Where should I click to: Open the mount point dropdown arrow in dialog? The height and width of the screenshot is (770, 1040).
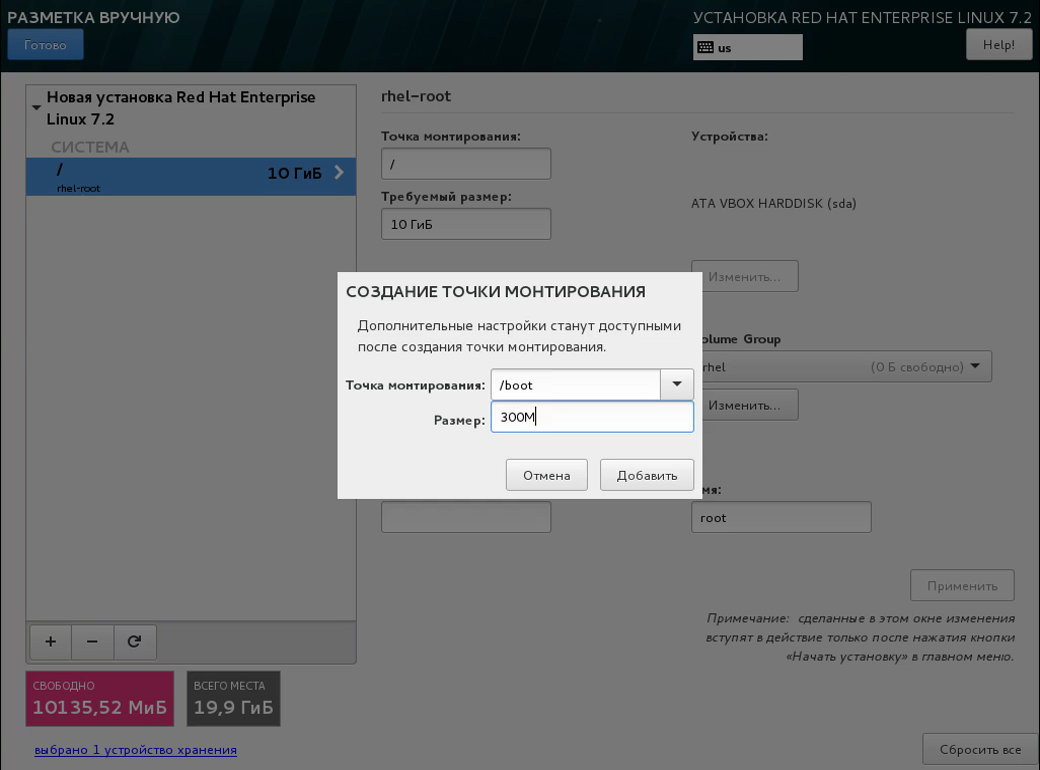pos(677,385)
